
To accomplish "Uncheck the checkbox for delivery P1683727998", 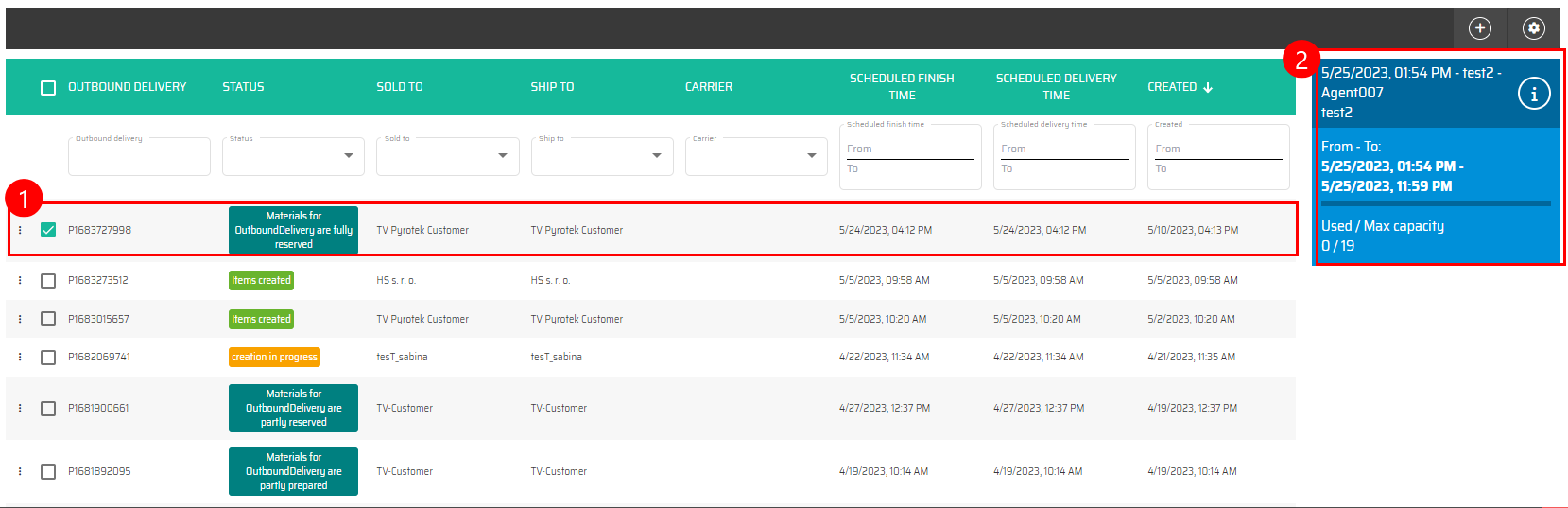I will click(x=48, y=230).
